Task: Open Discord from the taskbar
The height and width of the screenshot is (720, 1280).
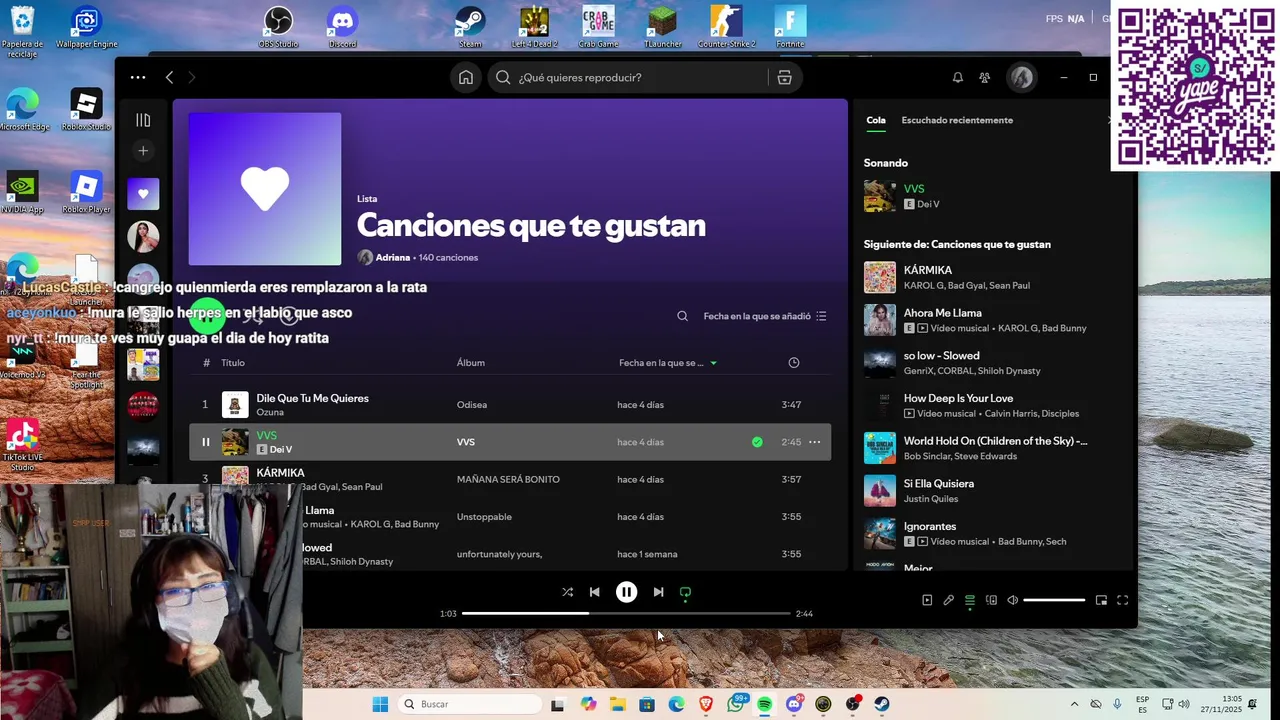Action: click(794, 704)
